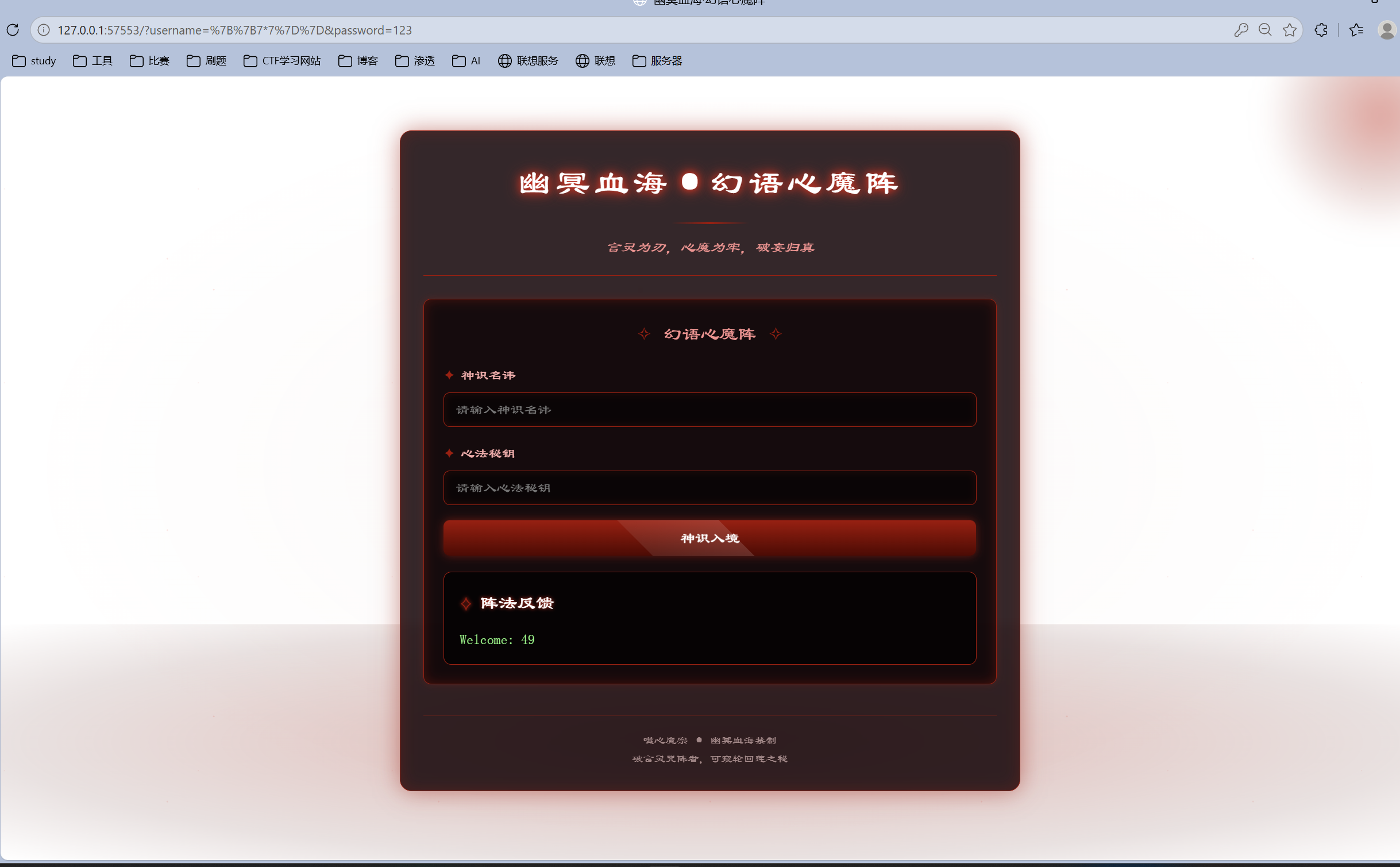Click the address bar URL
The height and width of the screenshot is (867, 1400).
[x=235, y=30]
